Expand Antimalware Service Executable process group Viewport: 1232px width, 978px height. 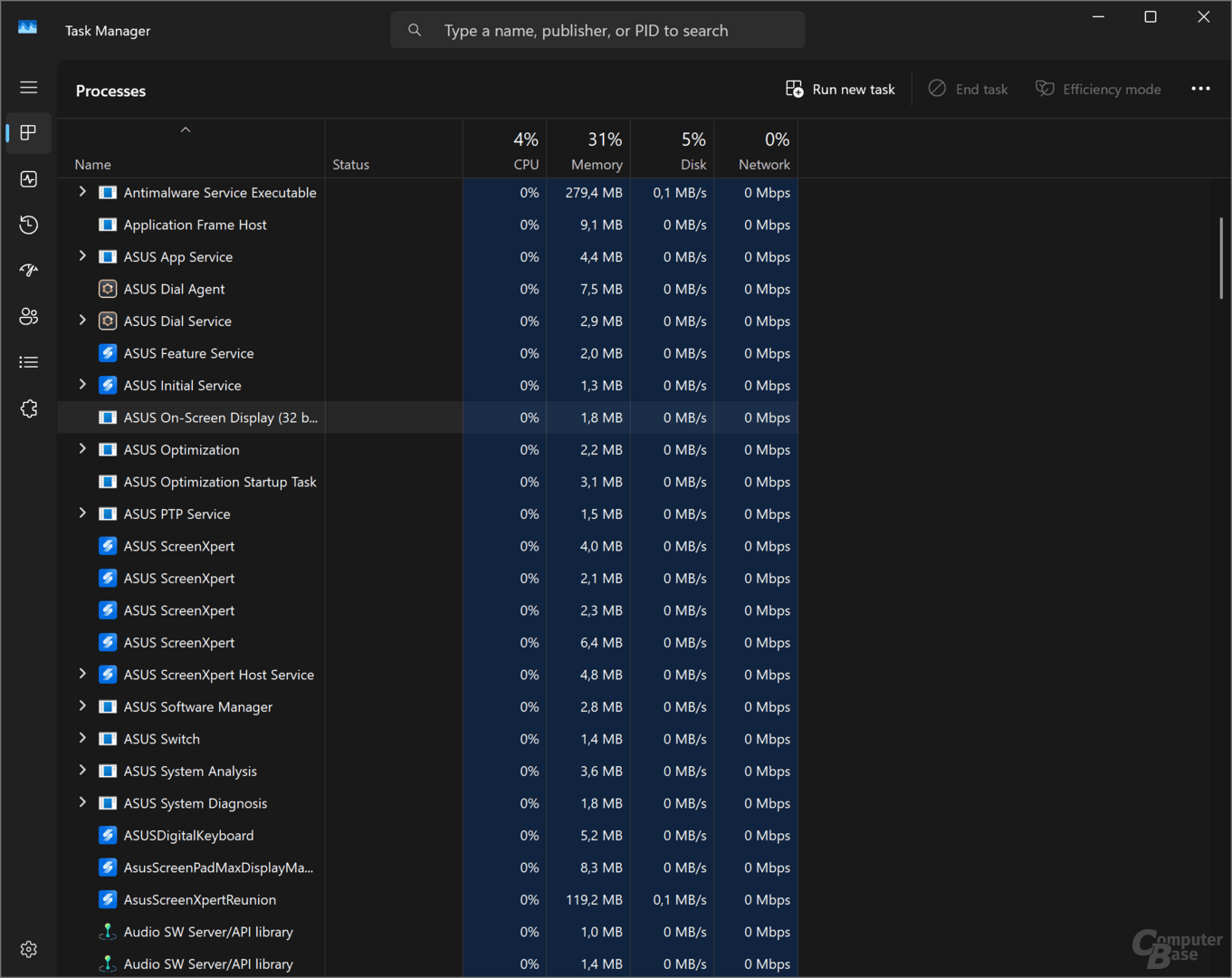pyautogui.click(x=82, y=192)
